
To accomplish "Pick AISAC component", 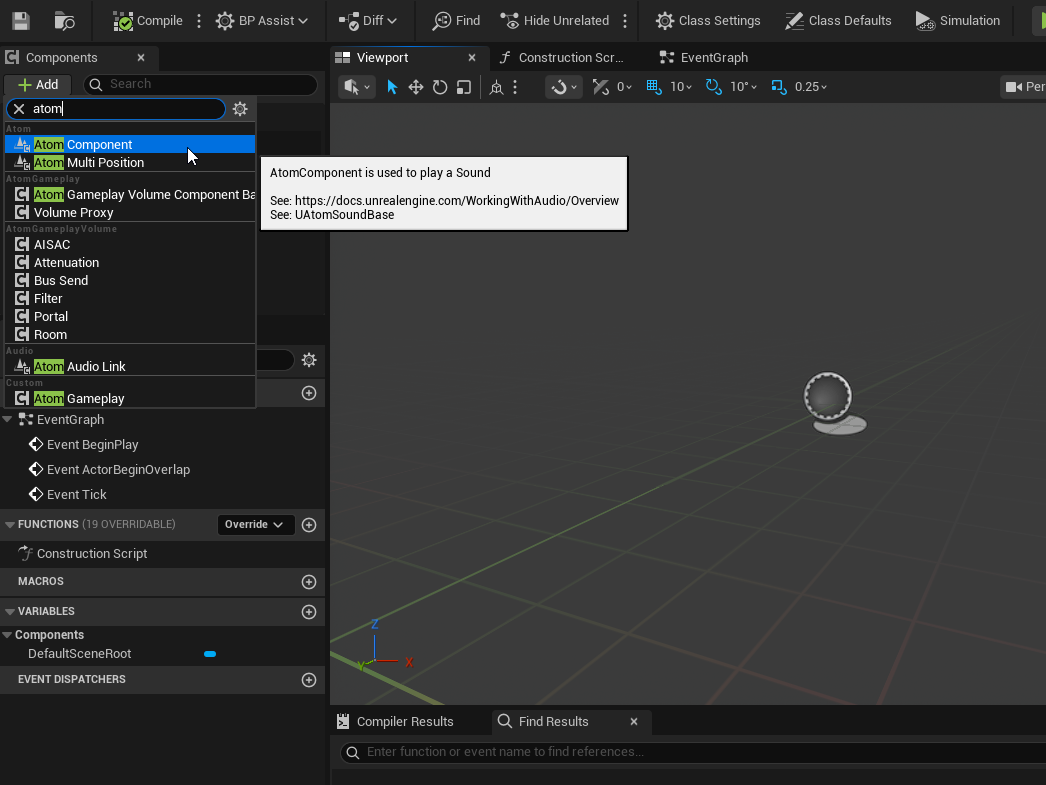I will (130, 244).
